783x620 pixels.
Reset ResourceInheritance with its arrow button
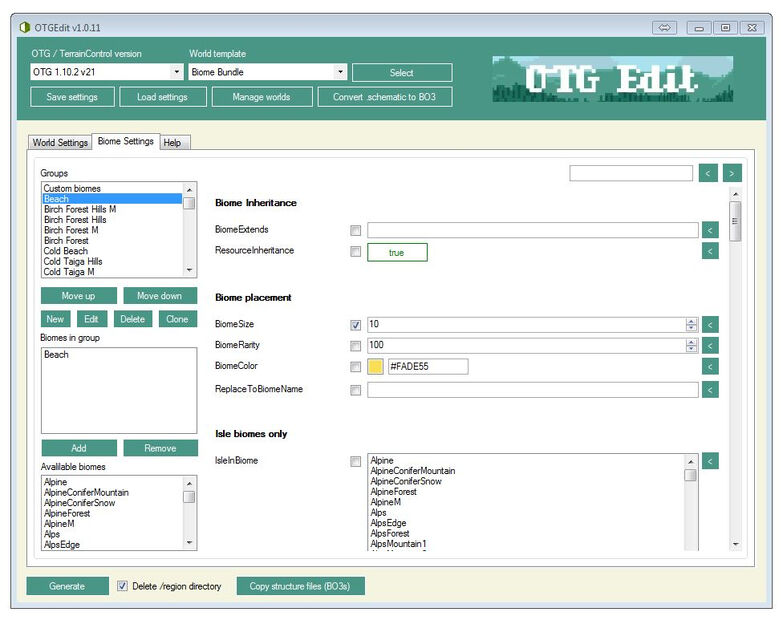coord(710,251)
